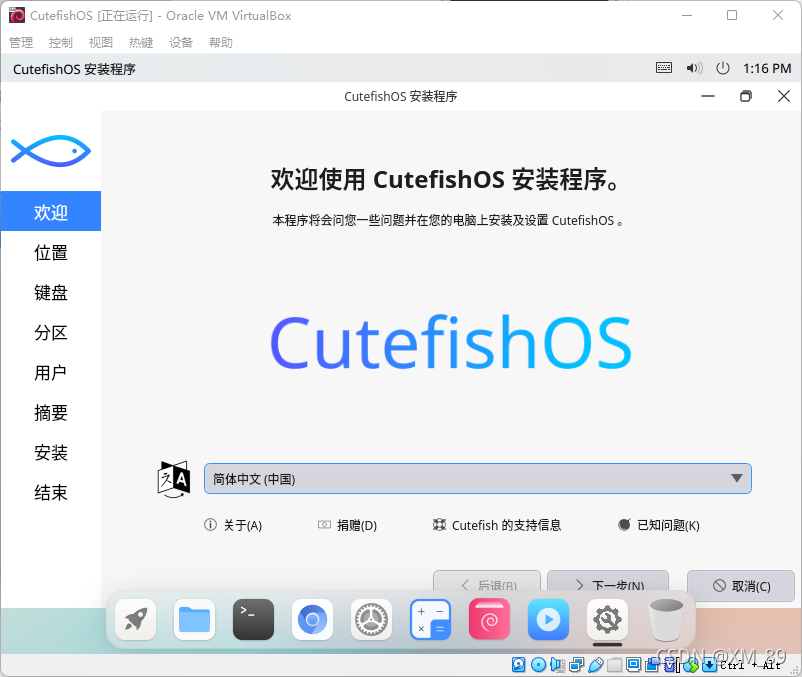
Task: Open the Chromium browser in dock
Action: tap(313, 619)
